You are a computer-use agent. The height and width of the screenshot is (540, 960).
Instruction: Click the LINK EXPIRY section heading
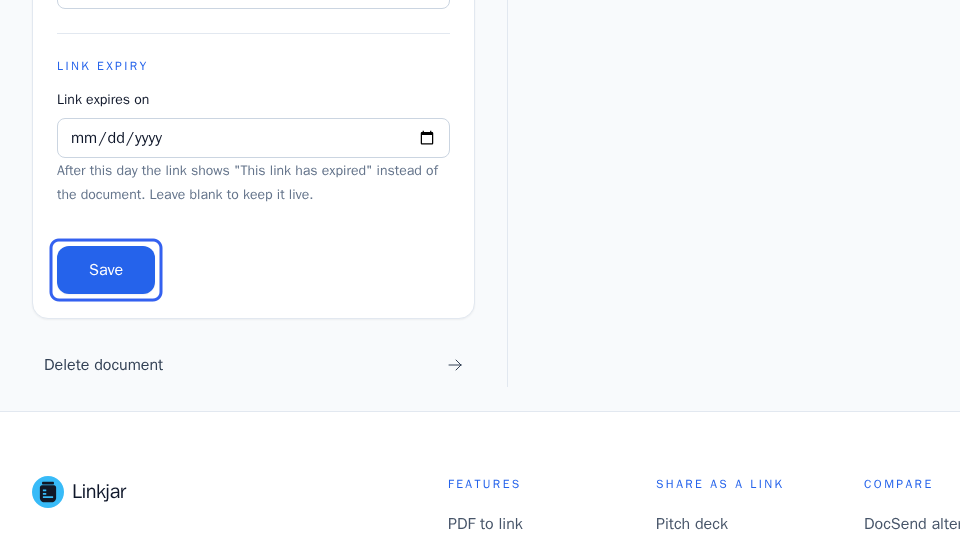coord(102,66)
